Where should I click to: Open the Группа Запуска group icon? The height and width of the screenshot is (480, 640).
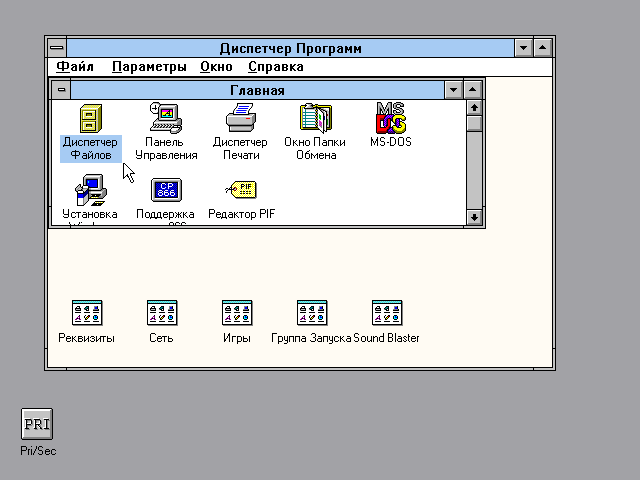click(x=312, y=313)
